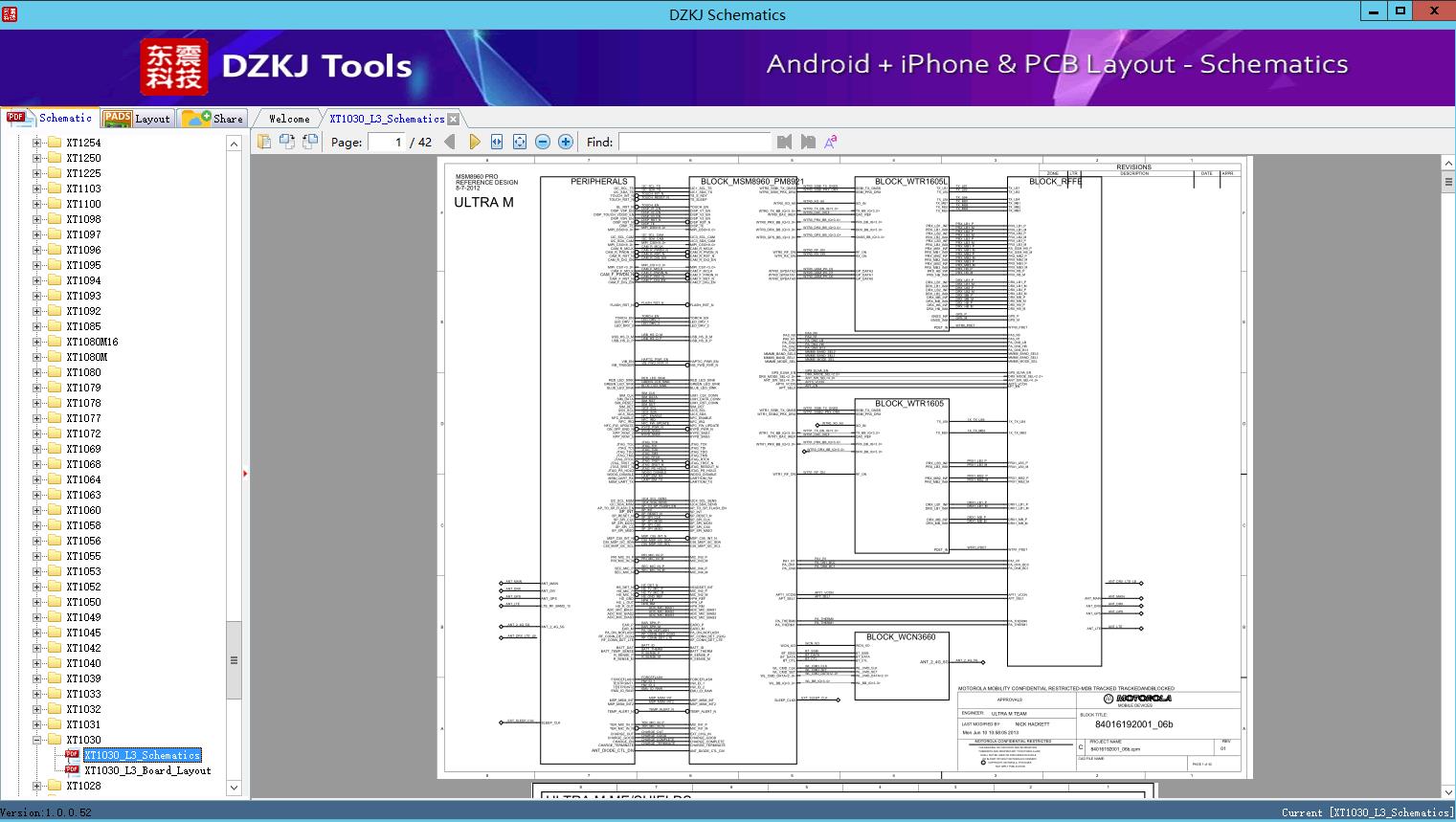
Task: Select the XT1064 folder label
Action: coord(83,479)
